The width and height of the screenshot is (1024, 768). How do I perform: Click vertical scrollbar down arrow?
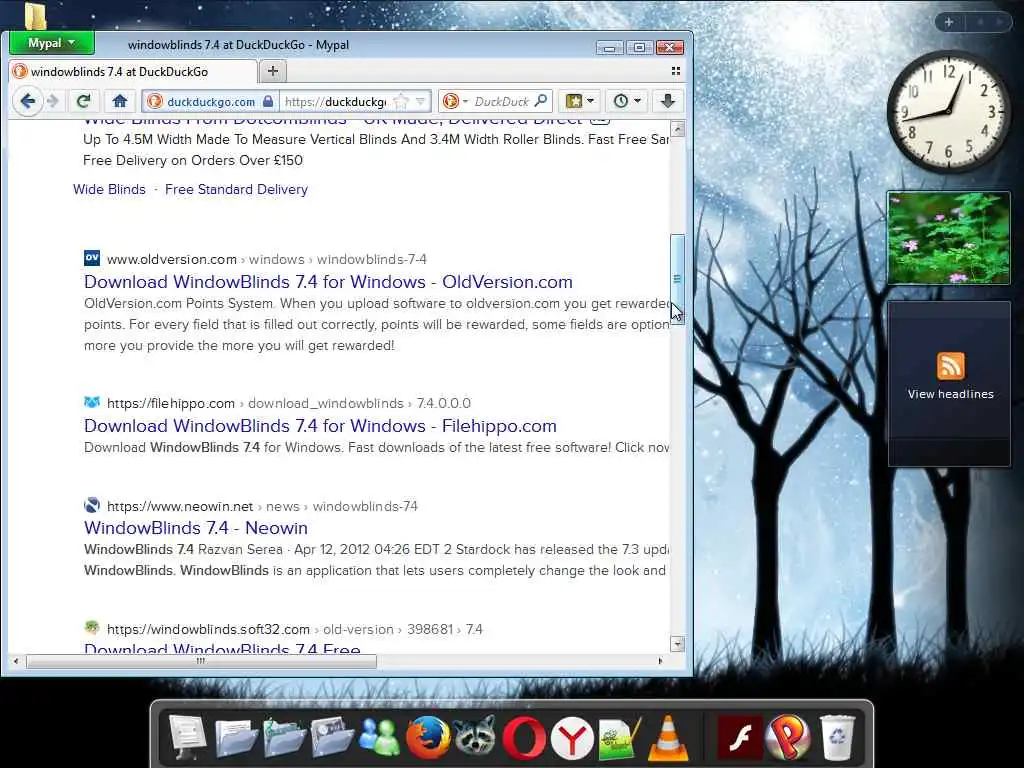[x=677, y=644]
